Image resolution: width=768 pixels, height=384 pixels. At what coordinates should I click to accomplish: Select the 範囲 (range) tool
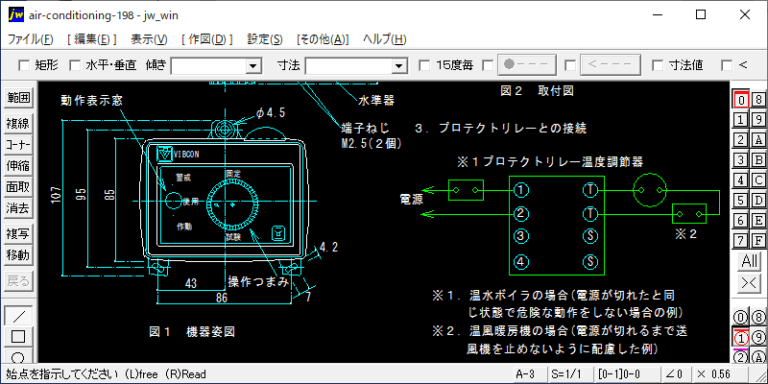[19, 98]
